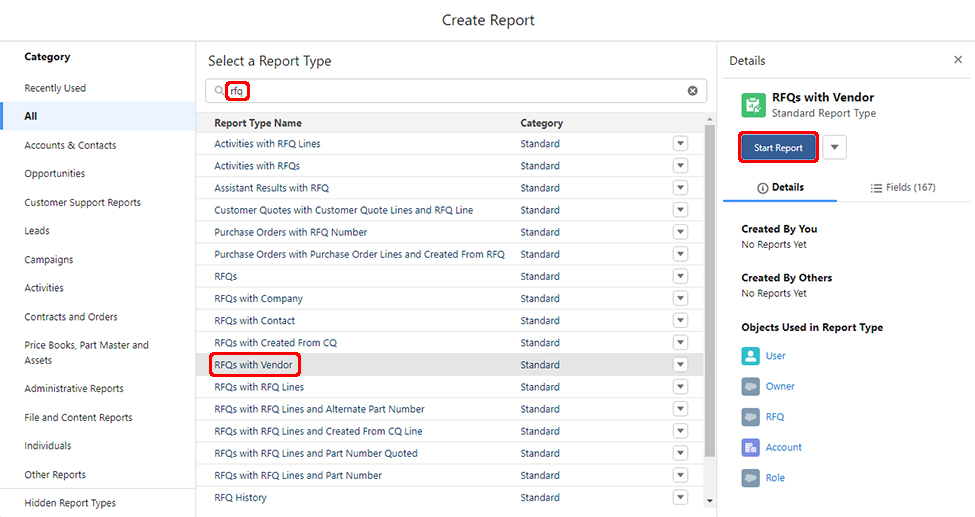Select the Contracts and Orders category
Screen dimensions: 975x517
(70, 317)
